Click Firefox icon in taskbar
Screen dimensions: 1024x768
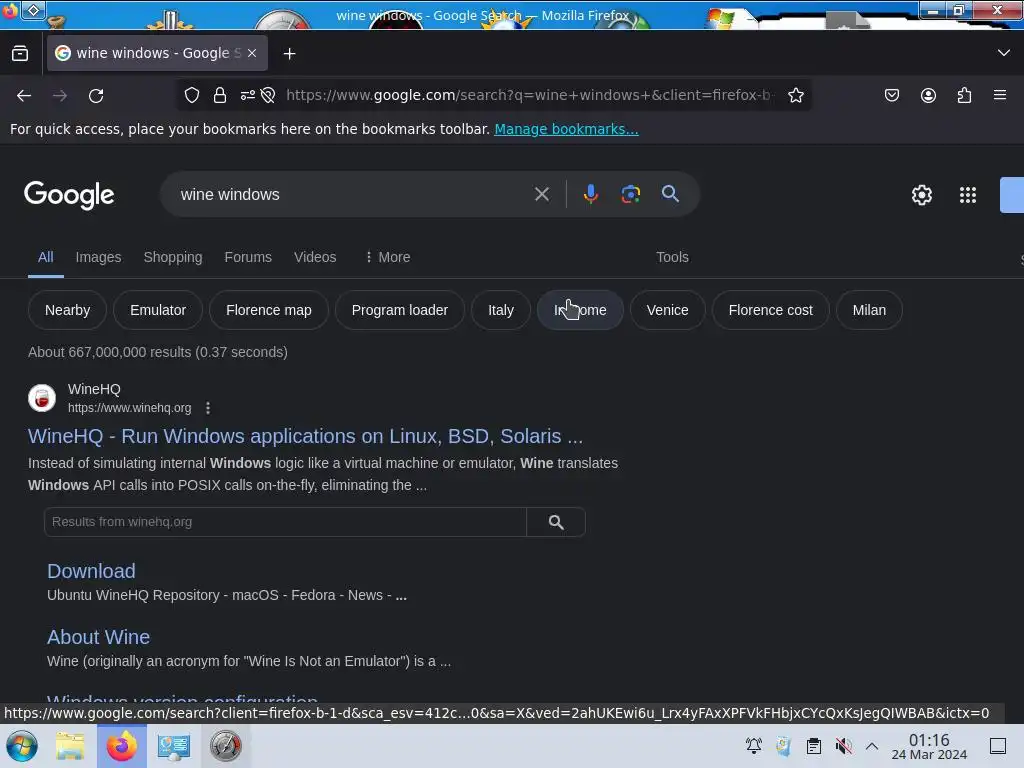pyautogui.click(x=121, y=746)
